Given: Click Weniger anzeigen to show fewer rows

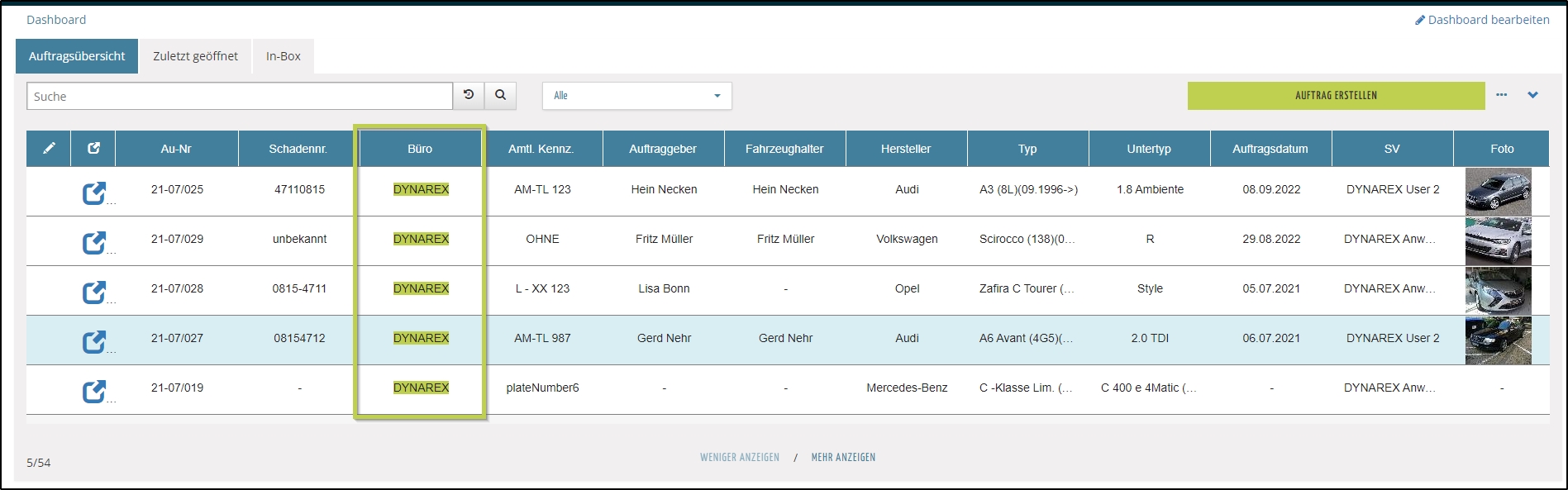Looking at the screenshot, I should [x=739, y=457].
